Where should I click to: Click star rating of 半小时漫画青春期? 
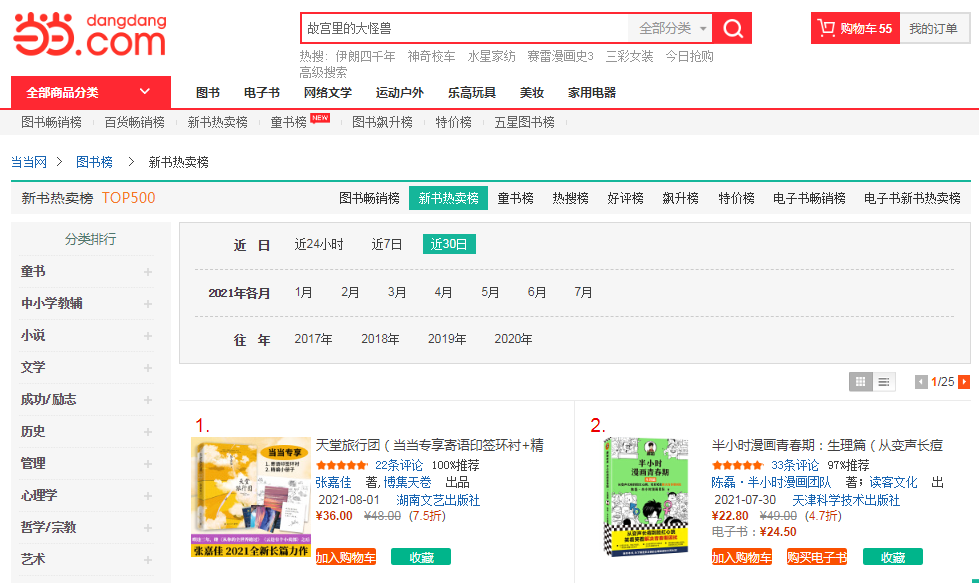737,465
